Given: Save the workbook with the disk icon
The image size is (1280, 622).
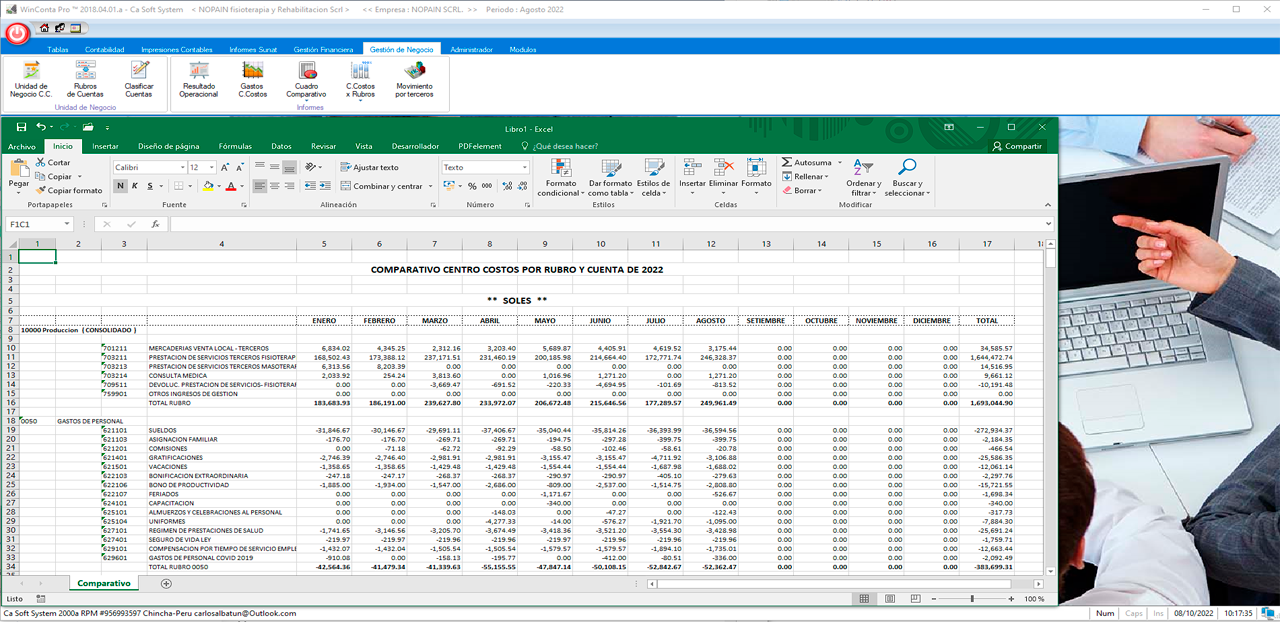Looking at the screenshot, I should [21, 127].
